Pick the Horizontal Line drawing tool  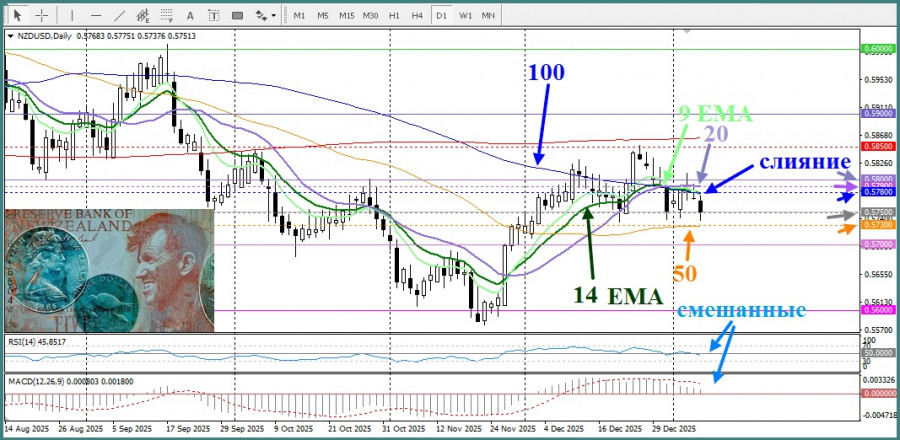coord(96,15)
